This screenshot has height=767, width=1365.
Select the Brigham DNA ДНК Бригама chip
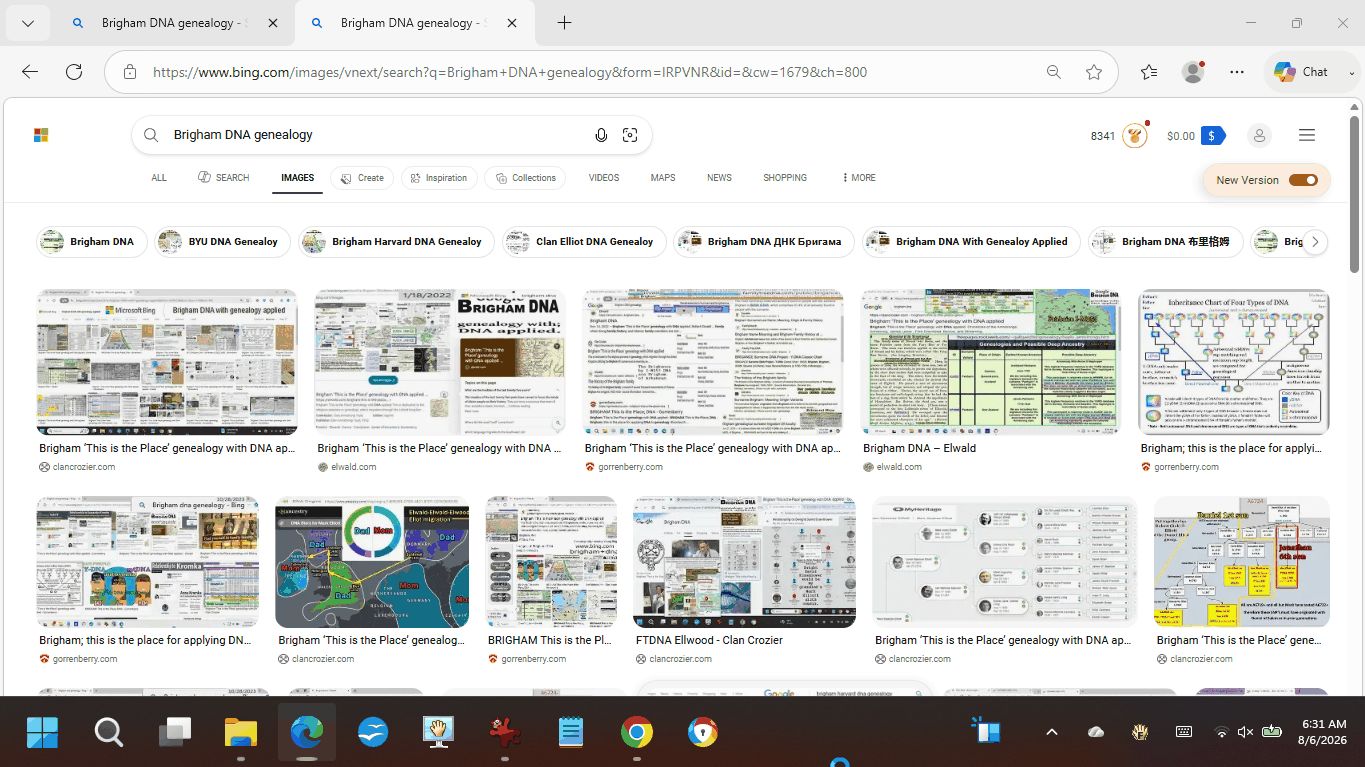(x=764, y=242)
